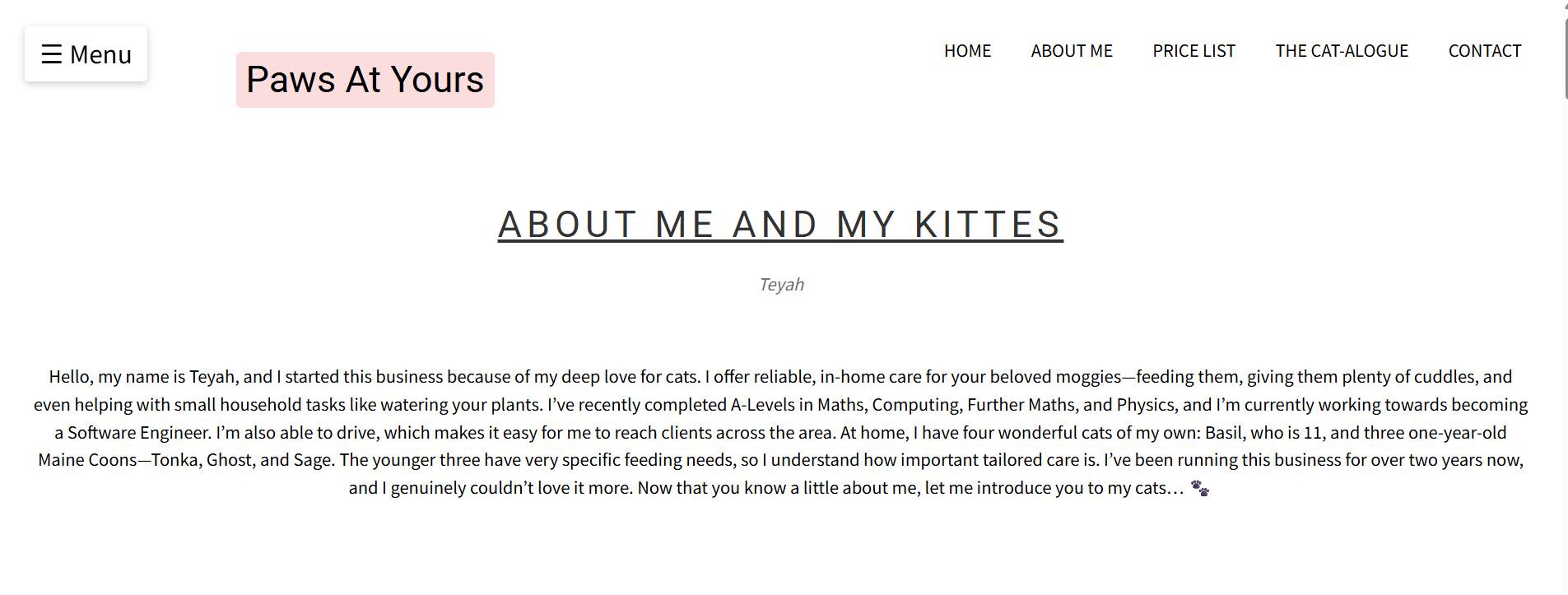This screenshot has width=1568, height=595.
Task: Browse THE CAT-ALOGUE page
Action: pos(1342,51)
